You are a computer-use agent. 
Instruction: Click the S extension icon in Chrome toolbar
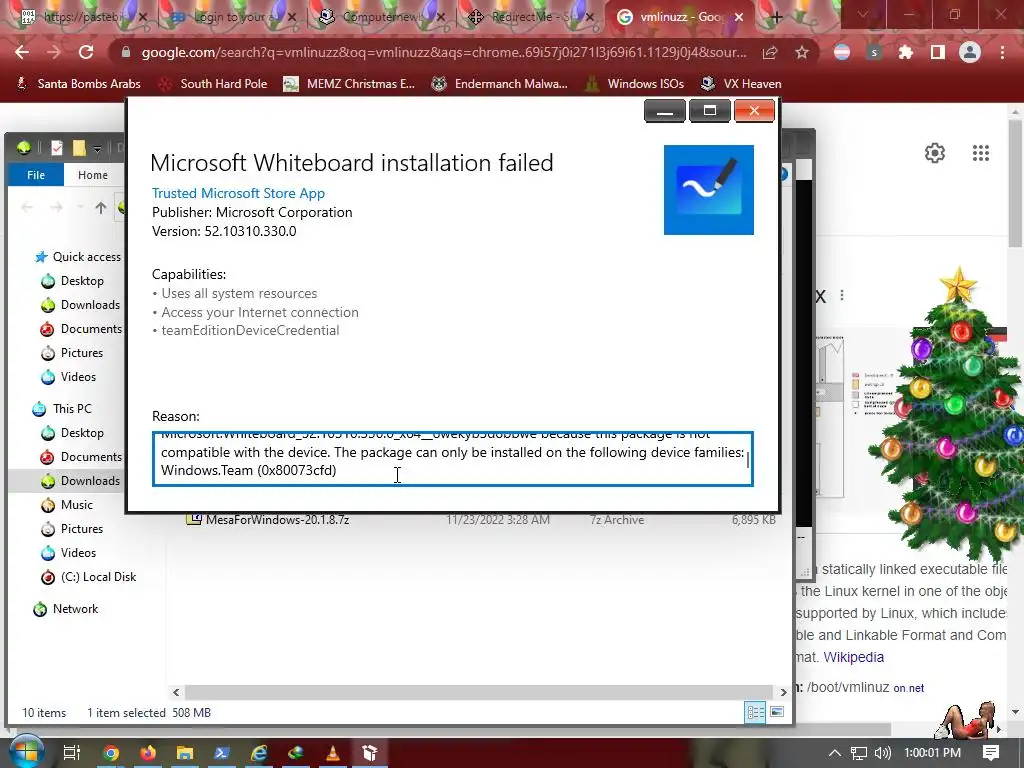tap(874, 52)
